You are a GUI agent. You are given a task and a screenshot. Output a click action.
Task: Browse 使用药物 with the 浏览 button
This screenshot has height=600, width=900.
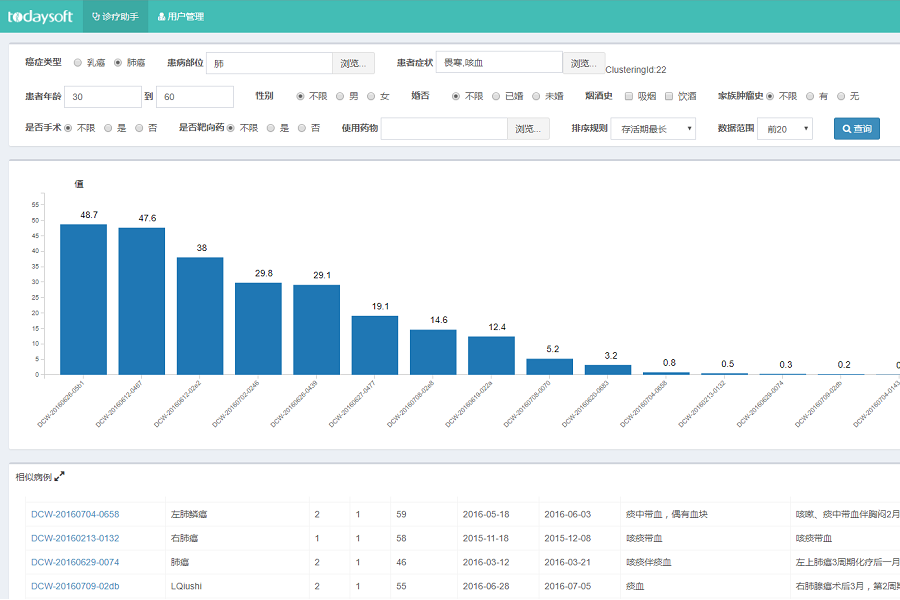528,129
